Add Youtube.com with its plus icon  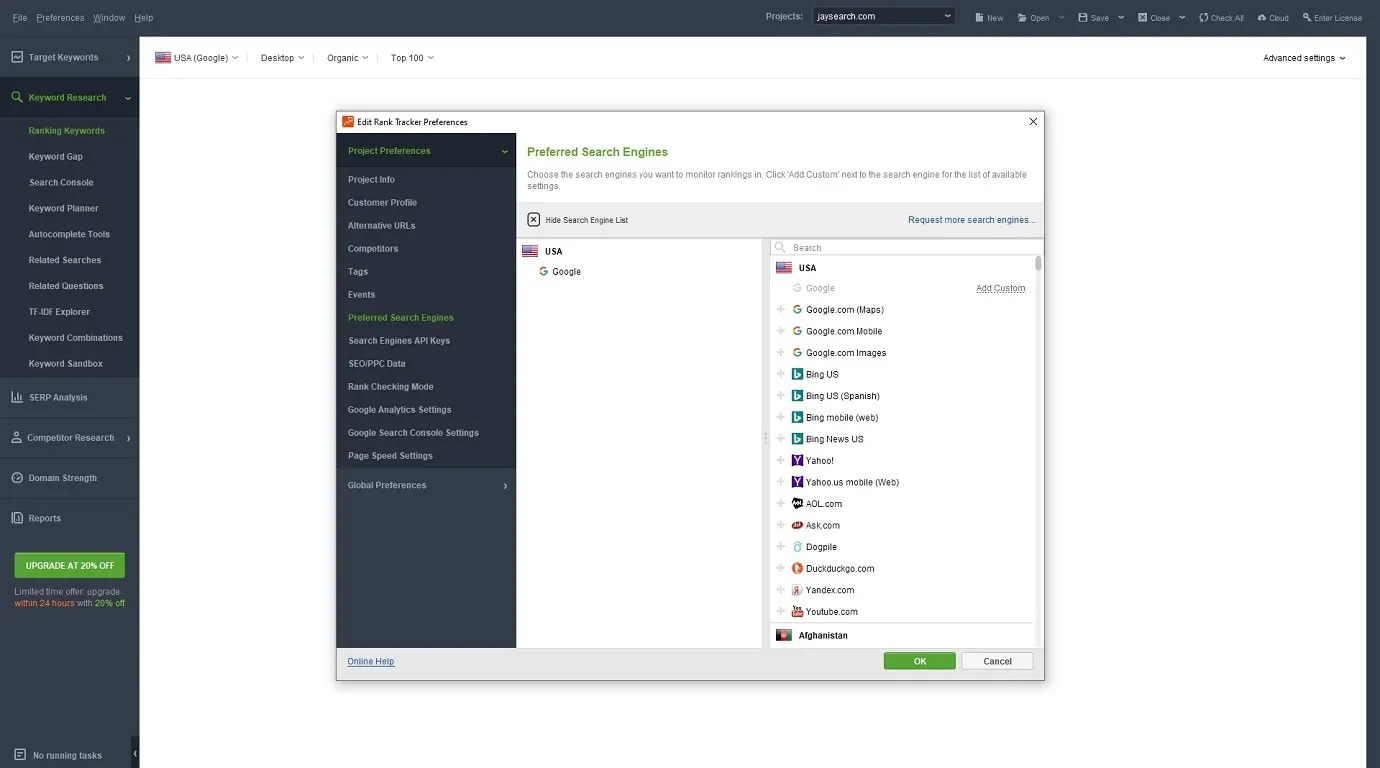tap(781, 611)
